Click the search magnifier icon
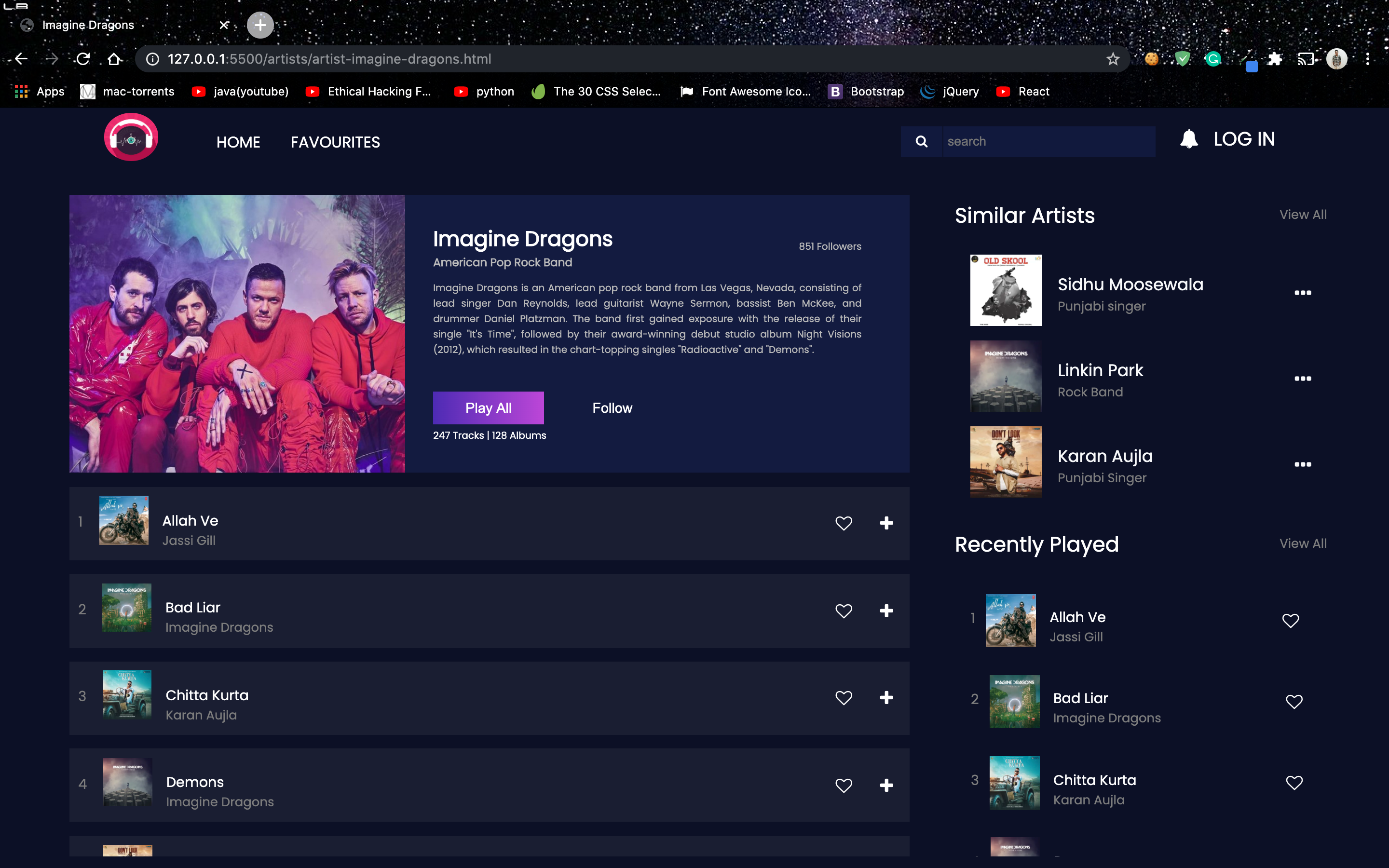The height and width of the screenshot is (868, 1389). [922, 141]
